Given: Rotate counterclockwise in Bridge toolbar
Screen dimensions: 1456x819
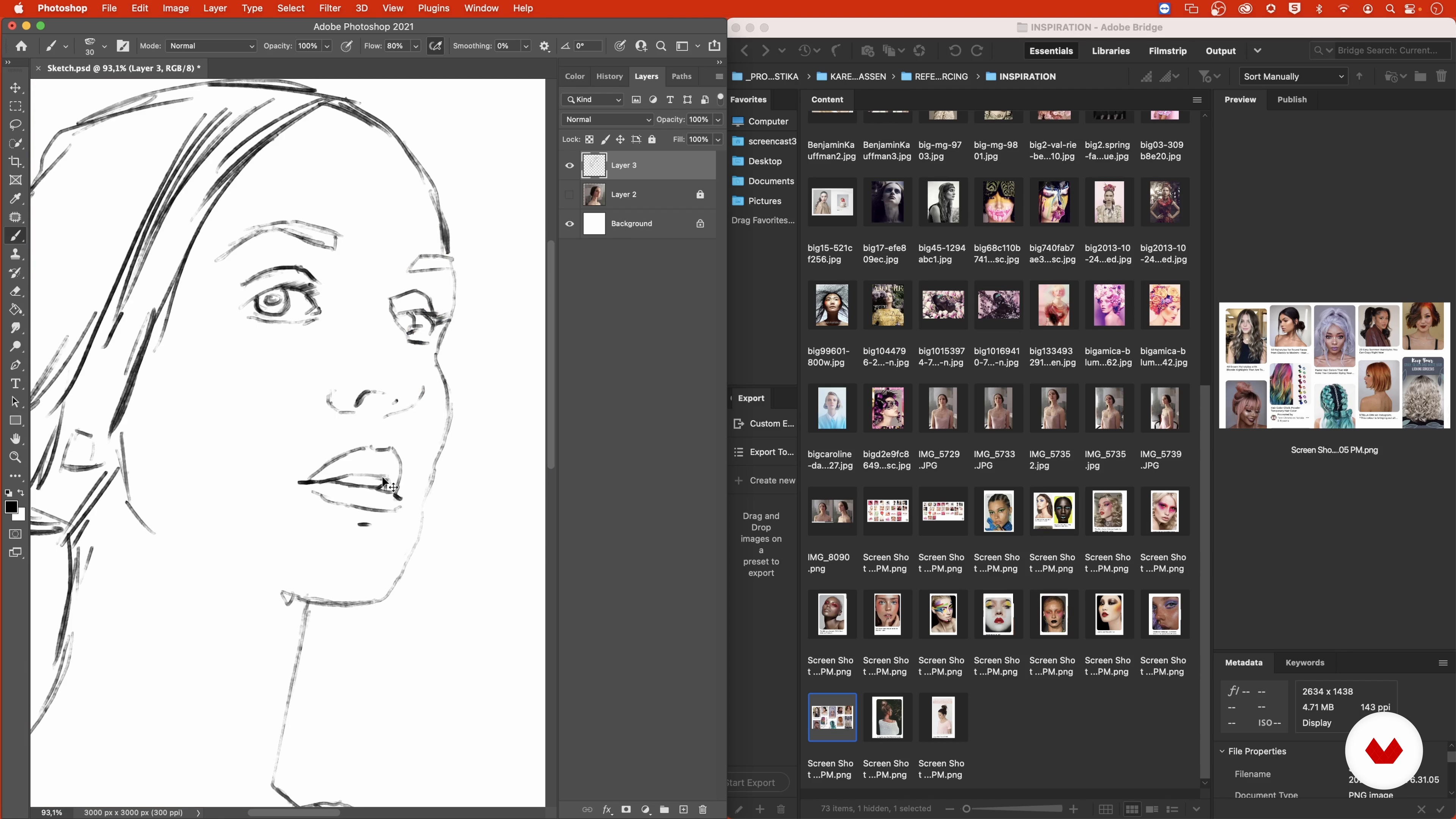Looking at the screenshot, I should [955, 51].
